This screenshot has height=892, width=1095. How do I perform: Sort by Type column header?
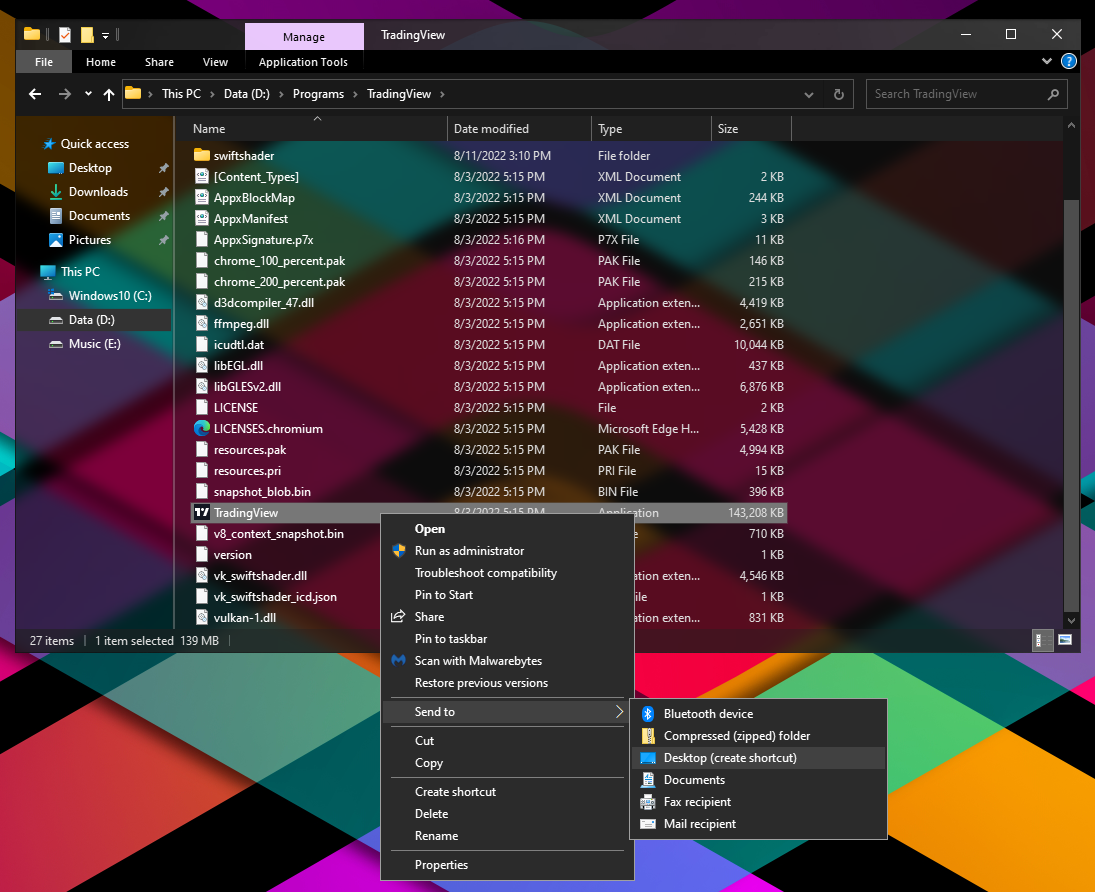point(651,129)
